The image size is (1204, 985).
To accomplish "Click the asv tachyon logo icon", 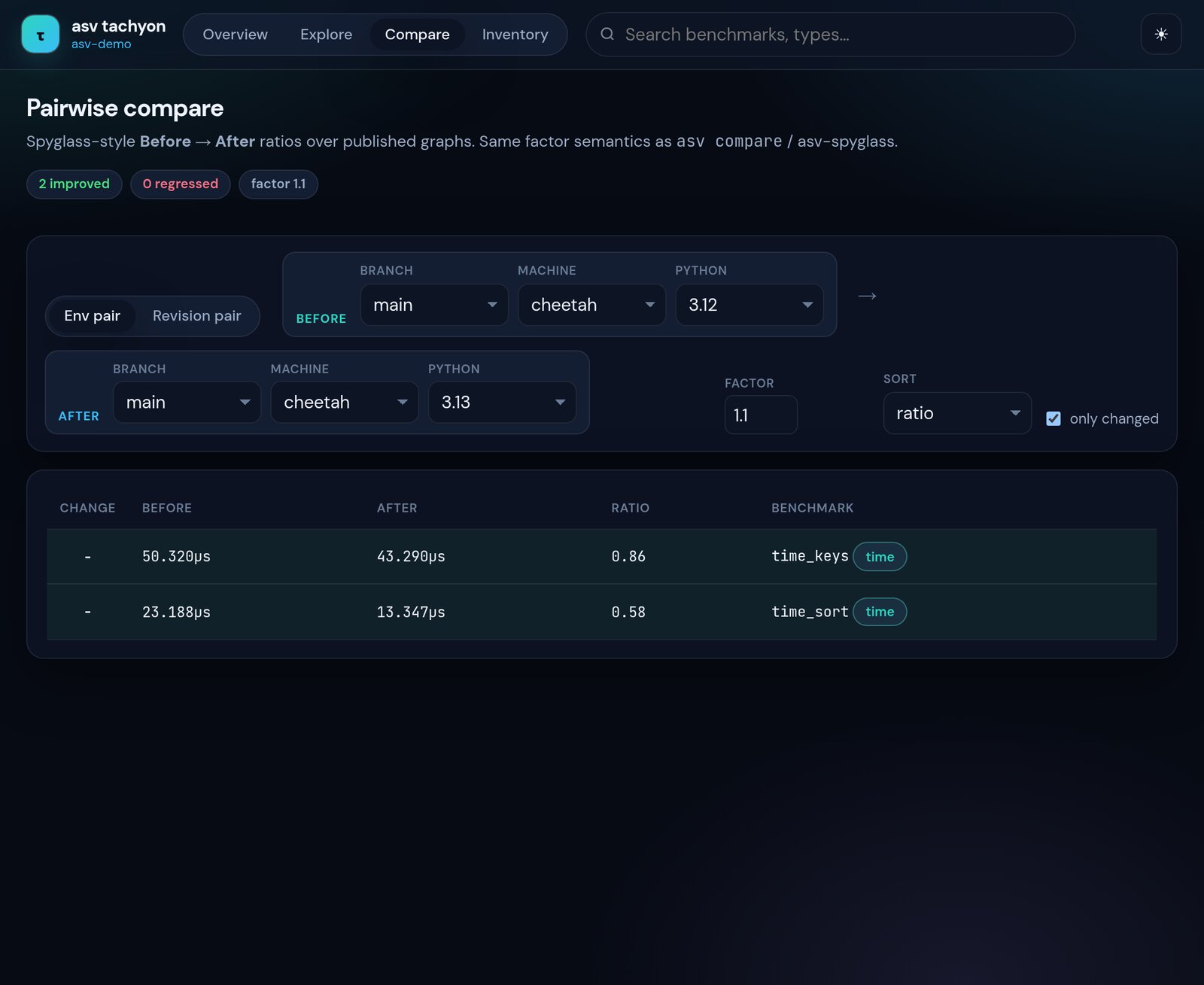I will [40, 34].
